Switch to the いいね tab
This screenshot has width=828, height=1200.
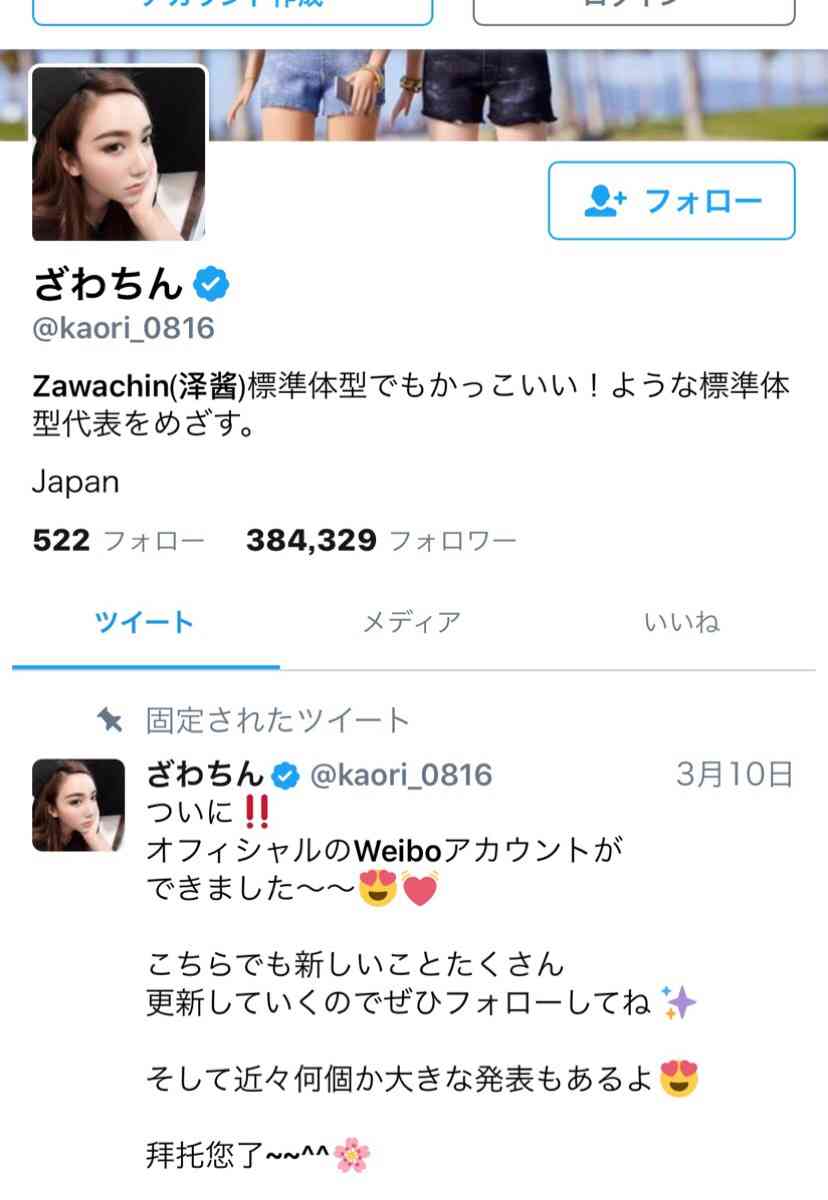tap(681, 623)
